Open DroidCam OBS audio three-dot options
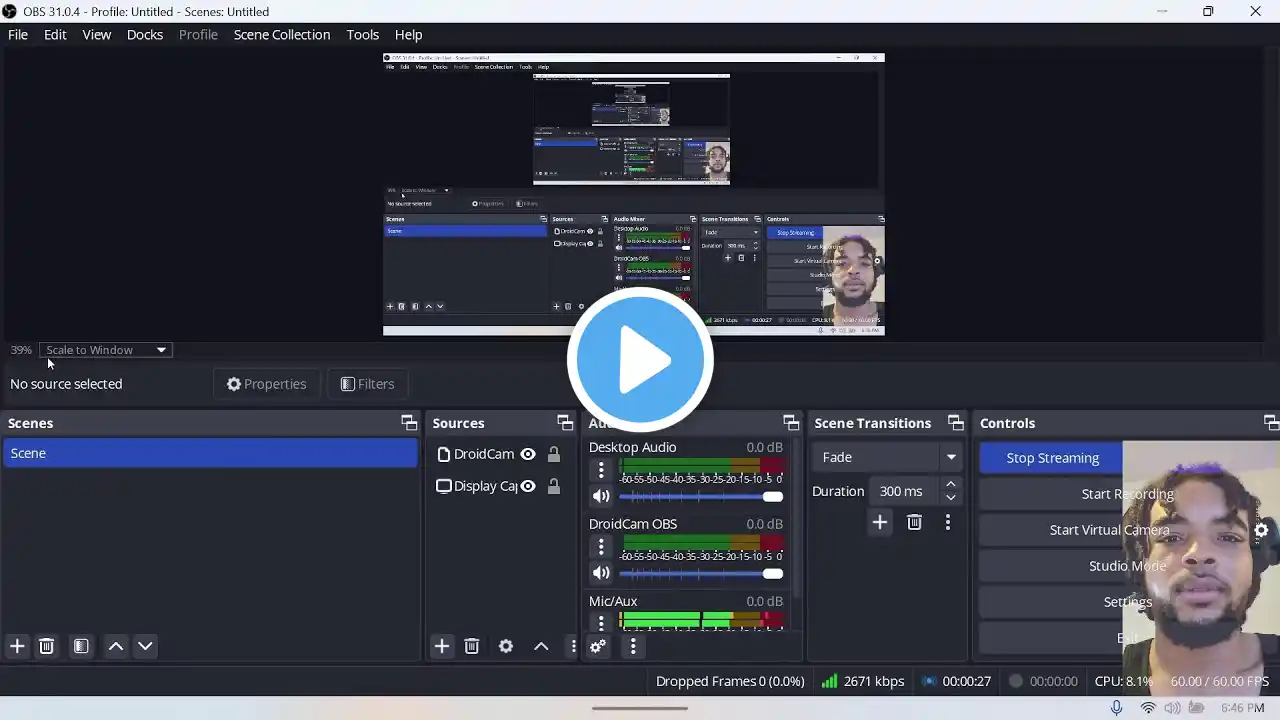The image size is (1280, 720). point(601,546)
